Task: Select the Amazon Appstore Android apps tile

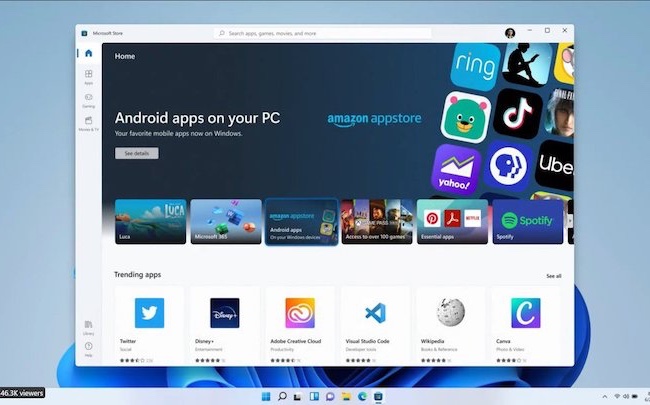Action: [301, 222]
